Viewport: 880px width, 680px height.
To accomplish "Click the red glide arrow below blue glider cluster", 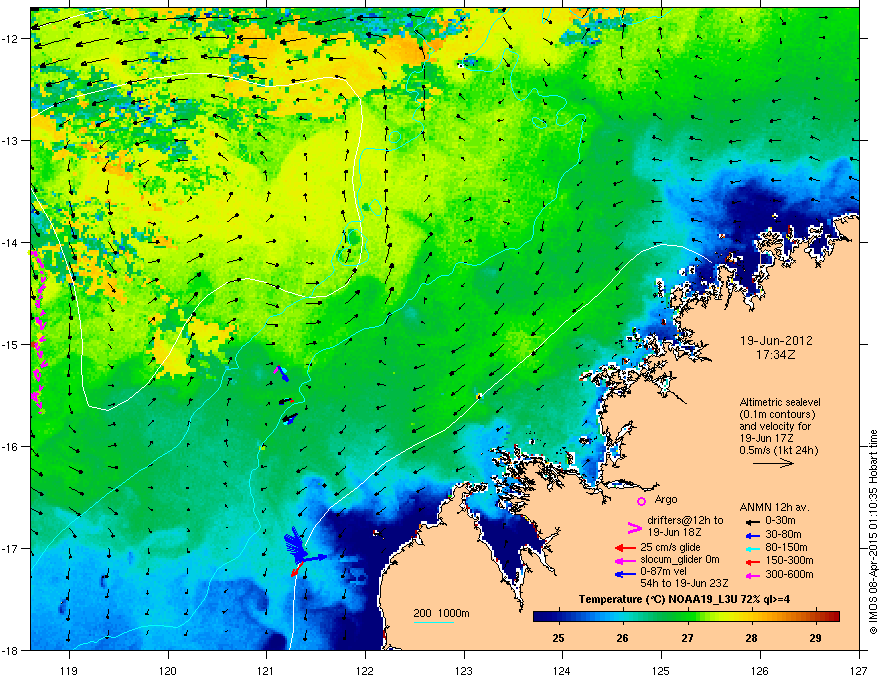I will pos(297,569).
